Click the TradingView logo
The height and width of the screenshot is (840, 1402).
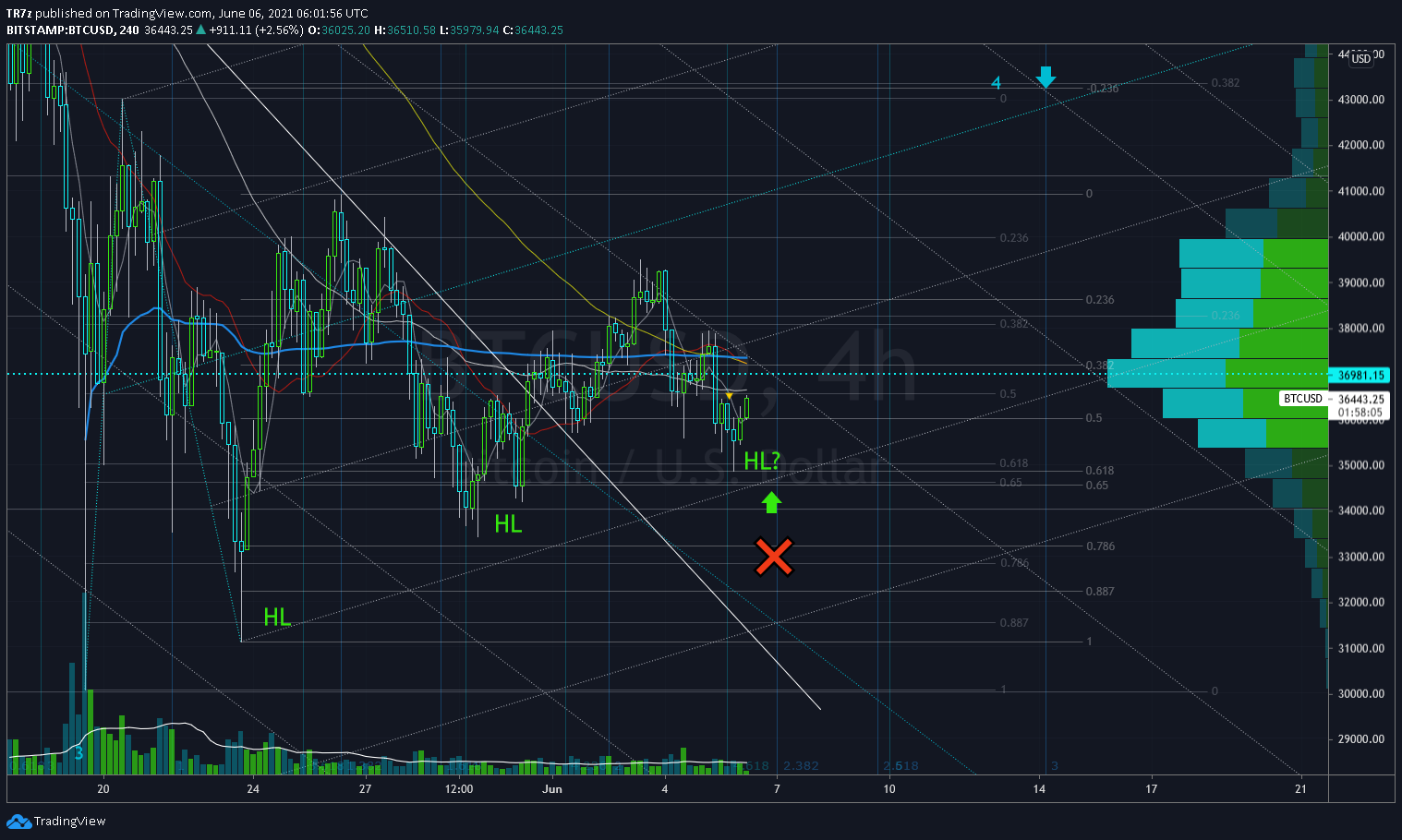click(x=55, y=821)
